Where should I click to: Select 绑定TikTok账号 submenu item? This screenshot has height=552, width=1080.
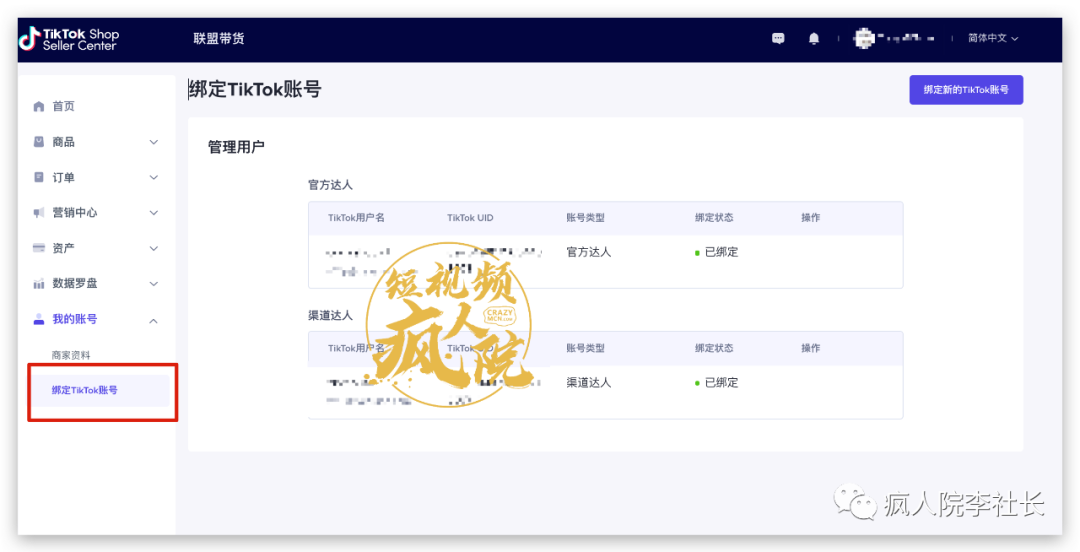tap(102, 390)
